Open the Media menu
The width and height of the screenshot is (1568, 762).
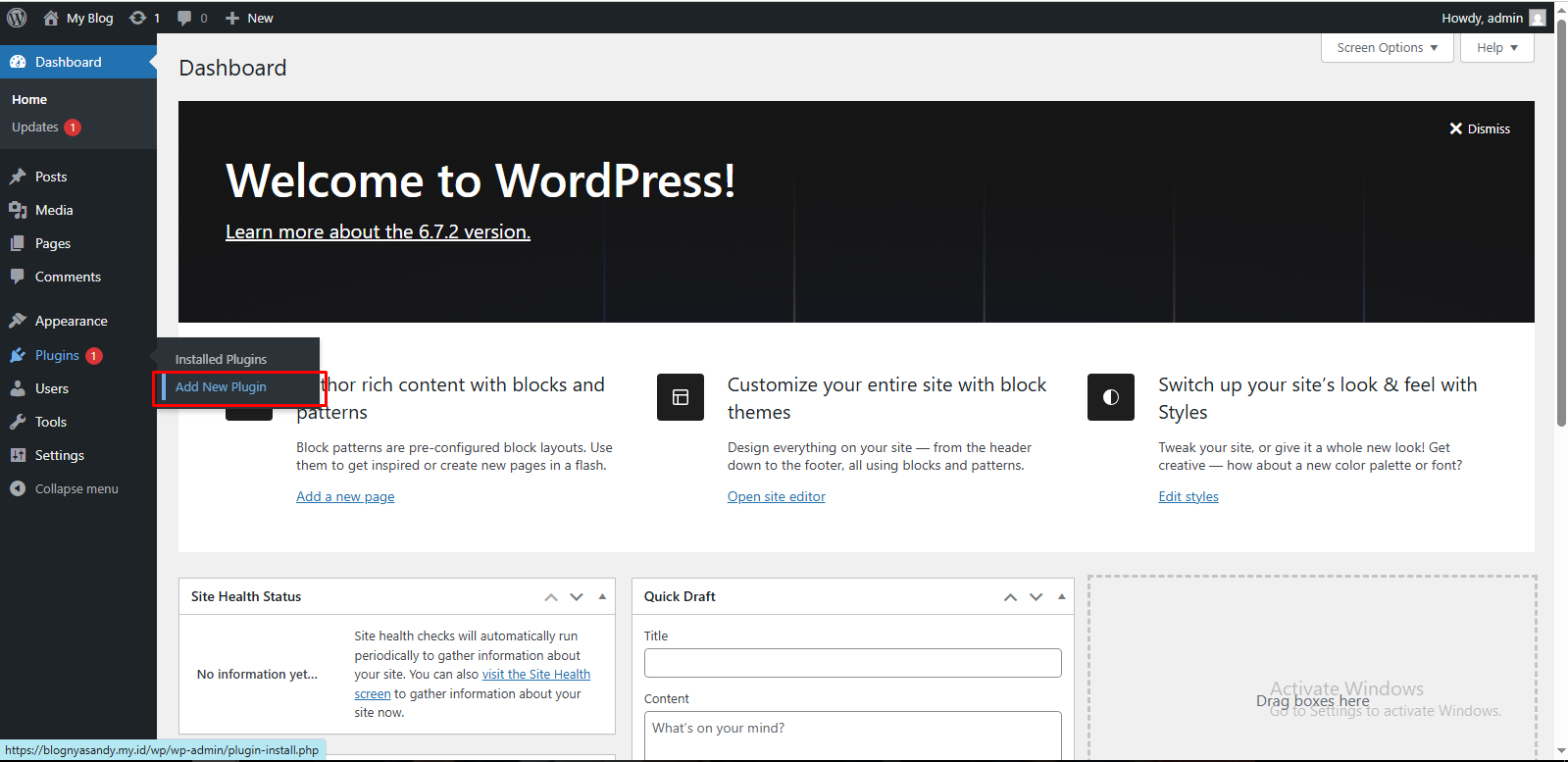coord(54,210)
